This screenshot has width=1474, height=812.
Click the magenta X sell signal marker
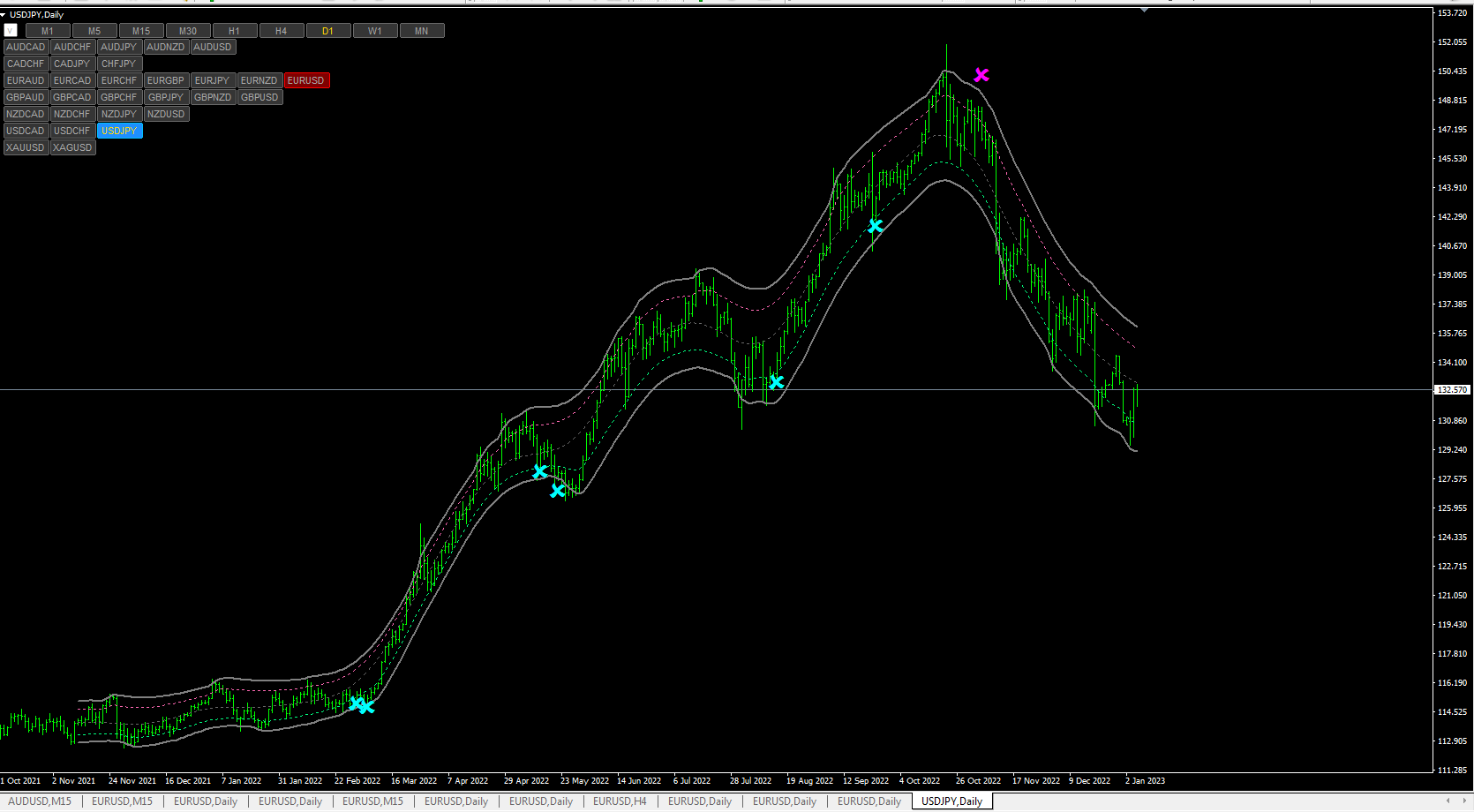pyautogui.click(x=981, y=75)
